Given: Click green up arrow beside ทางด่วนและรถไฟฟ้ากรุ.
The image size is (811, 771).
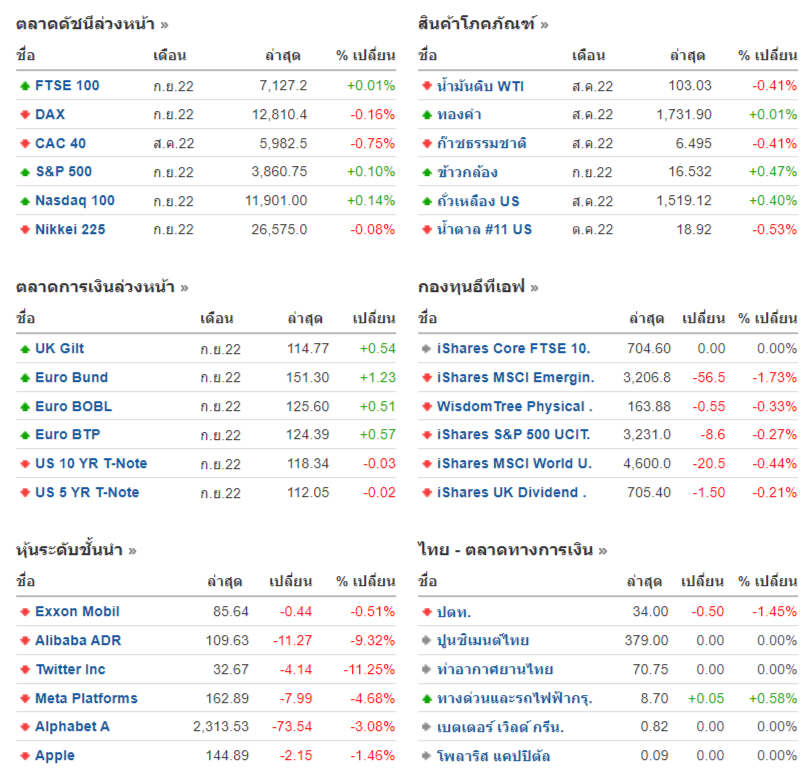Looking at the screenshot, I should pyautogui.click(x=427, y=699).
